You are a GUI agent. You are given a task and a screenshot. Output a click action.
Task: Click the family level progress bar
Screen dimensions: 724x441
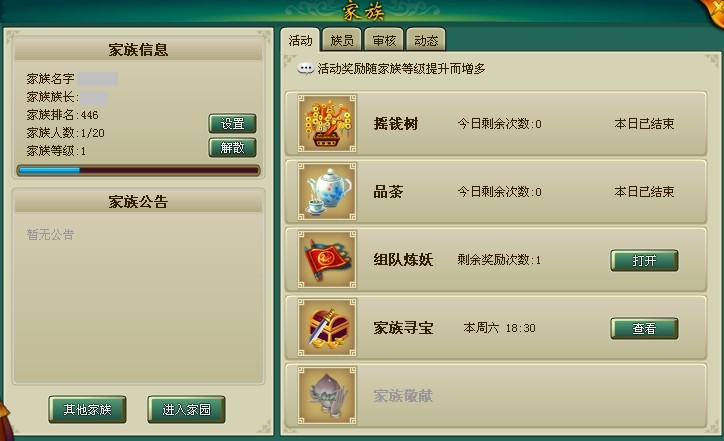point(139,170)
